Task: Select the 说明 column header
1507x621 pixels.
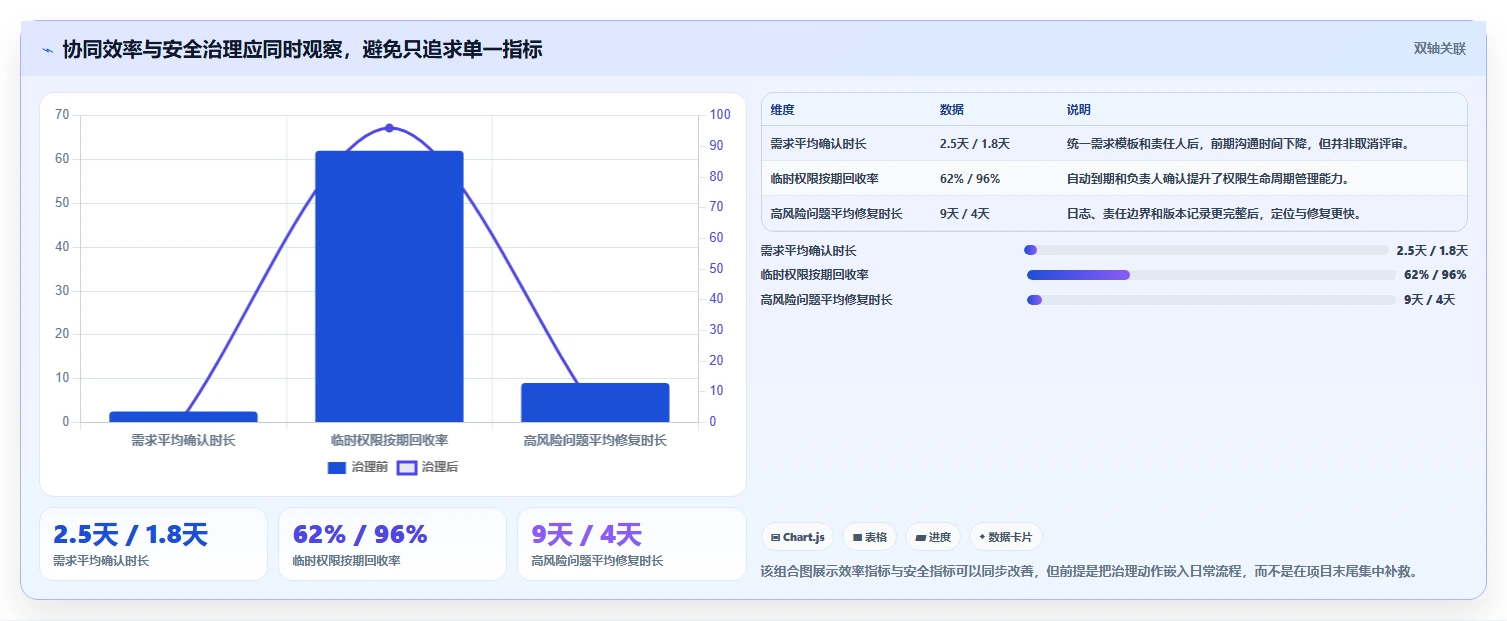Action: pyautogui.click(x=1079, y=110)
